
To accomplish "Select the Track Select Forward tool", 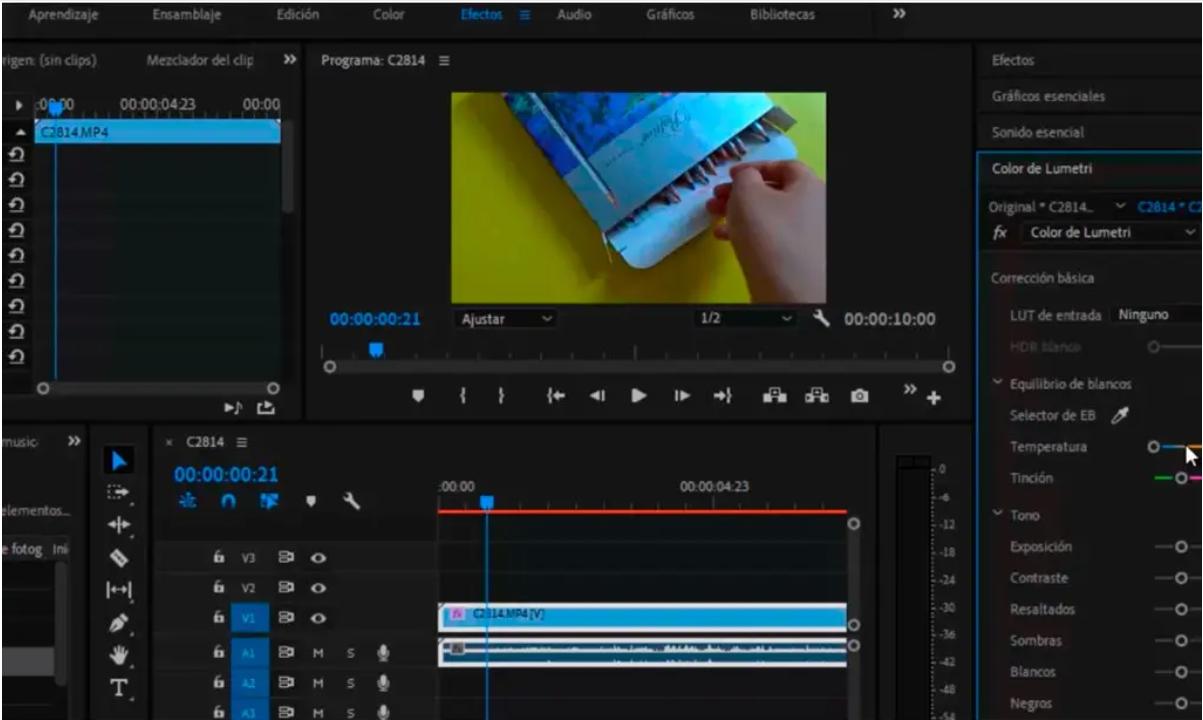I will pyautogui.click(x=119, y=492).
